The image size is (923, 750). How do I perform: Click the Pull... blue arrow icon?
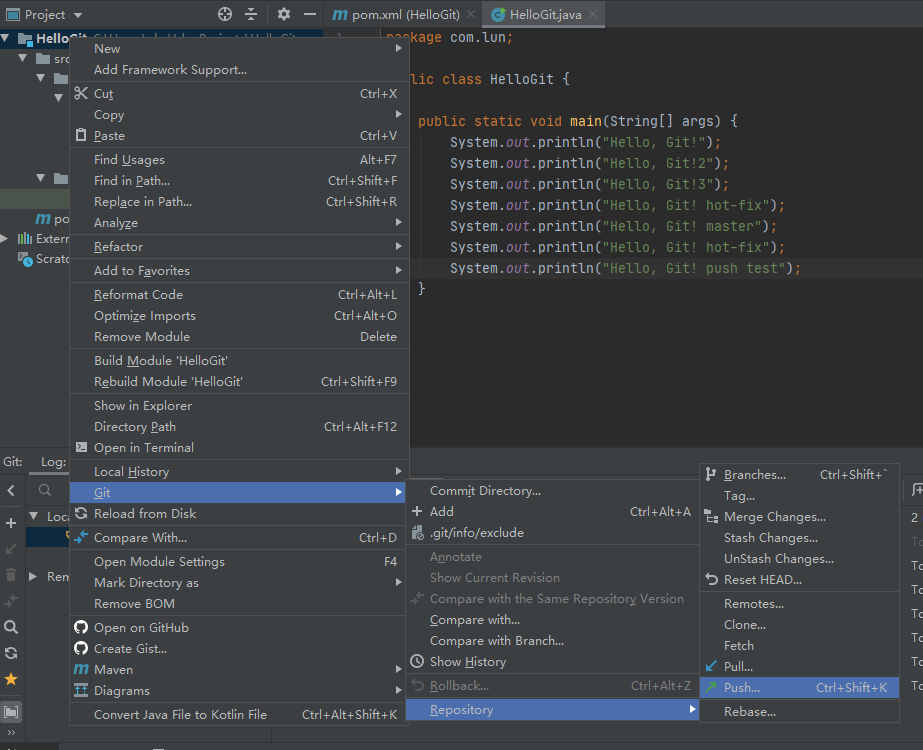pyautogui.click(x=711, y=666)
